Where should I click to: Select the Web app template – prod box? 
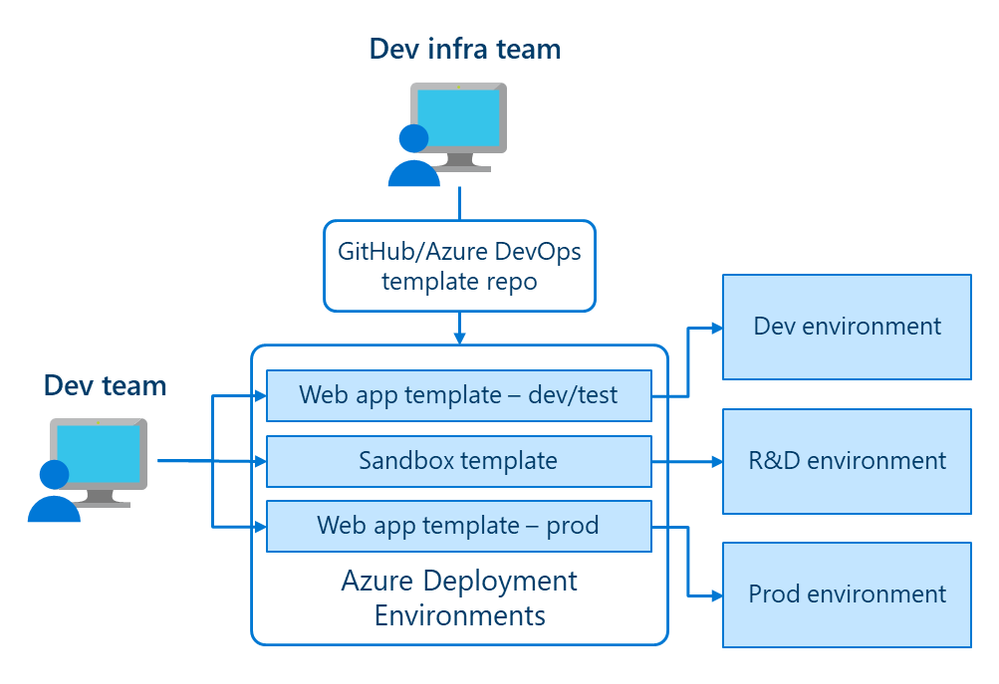coord(459,526)
